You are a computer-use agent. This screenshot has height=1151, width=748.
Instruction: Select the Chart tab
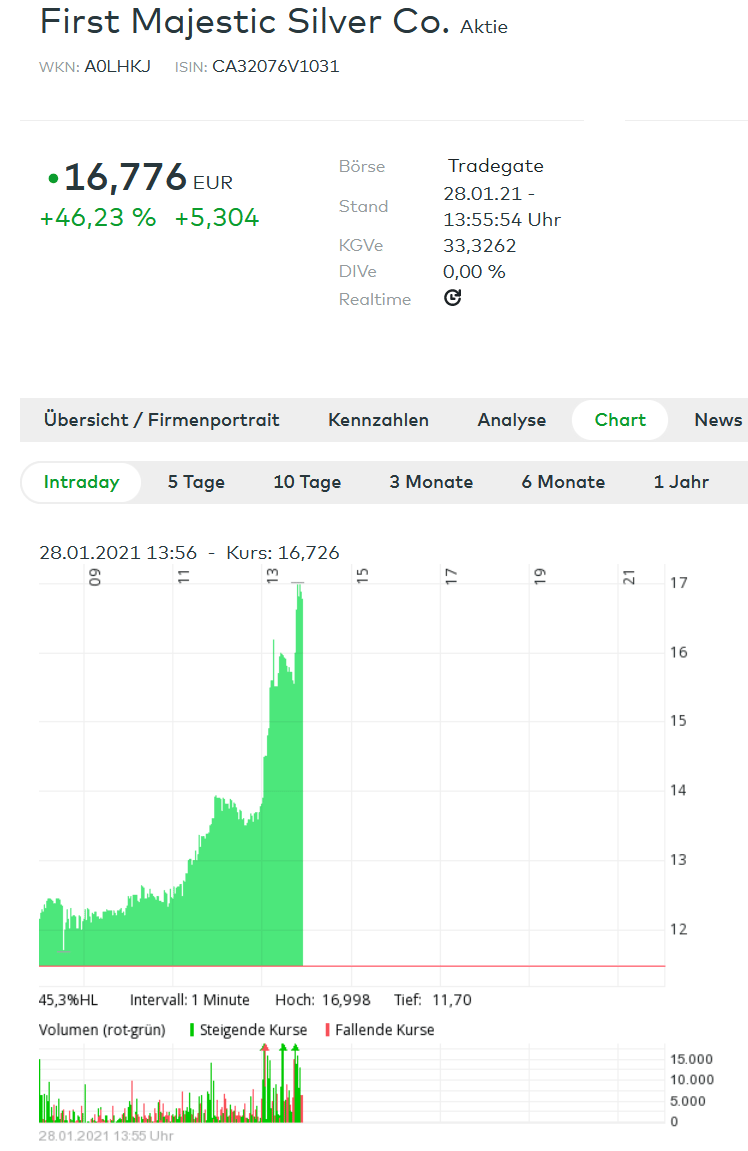point(620,420)
